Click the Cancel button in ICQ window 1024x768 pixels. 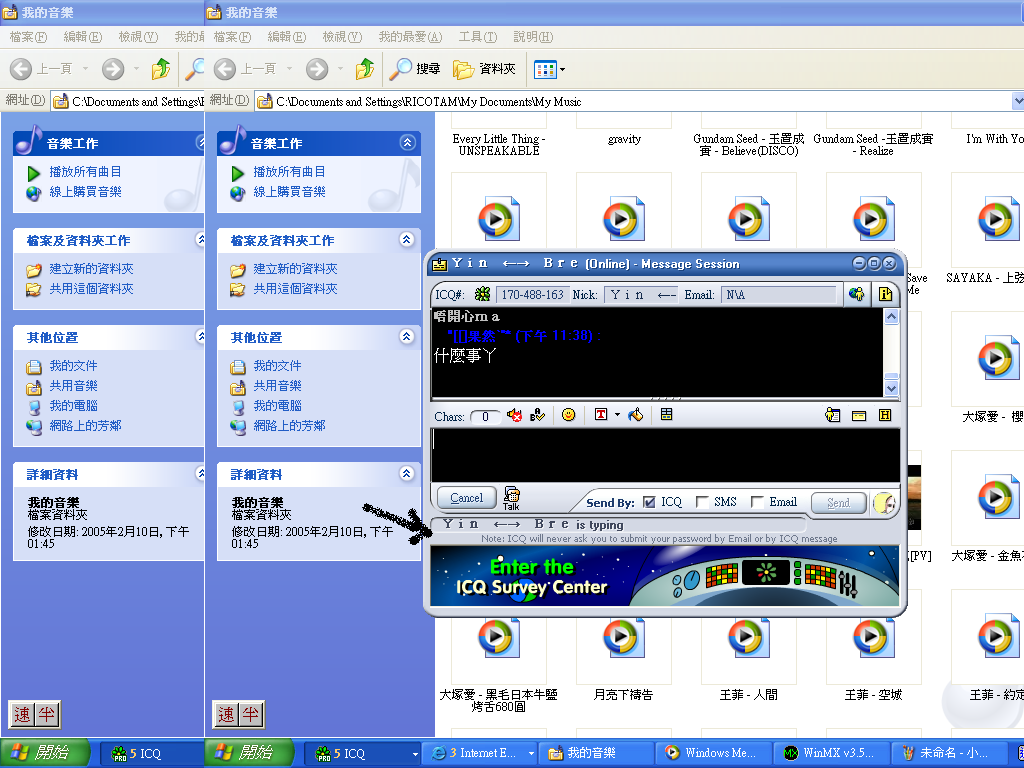click(x=466, y=498)
